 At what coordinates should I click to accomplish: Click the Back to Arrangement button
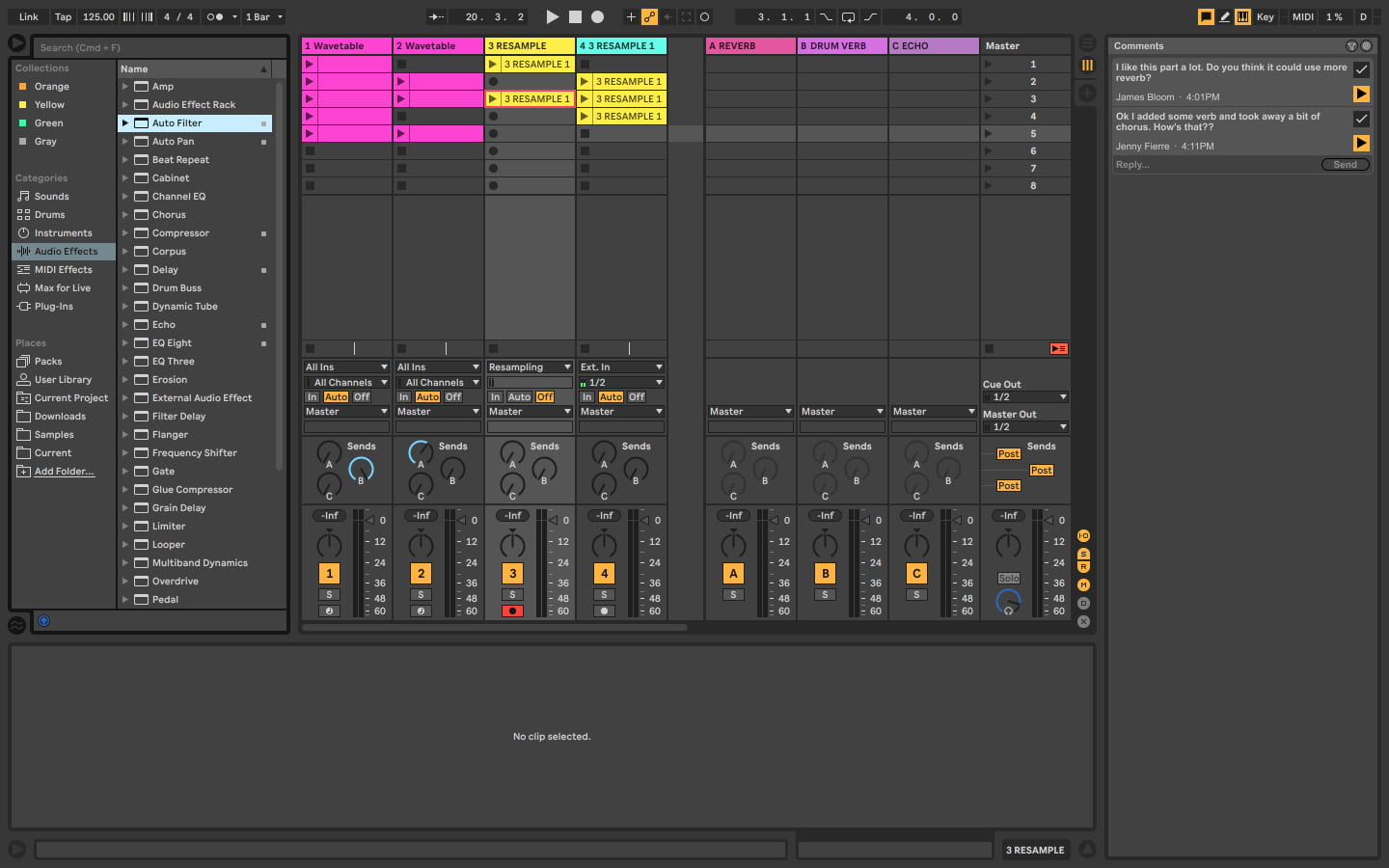1058,348
